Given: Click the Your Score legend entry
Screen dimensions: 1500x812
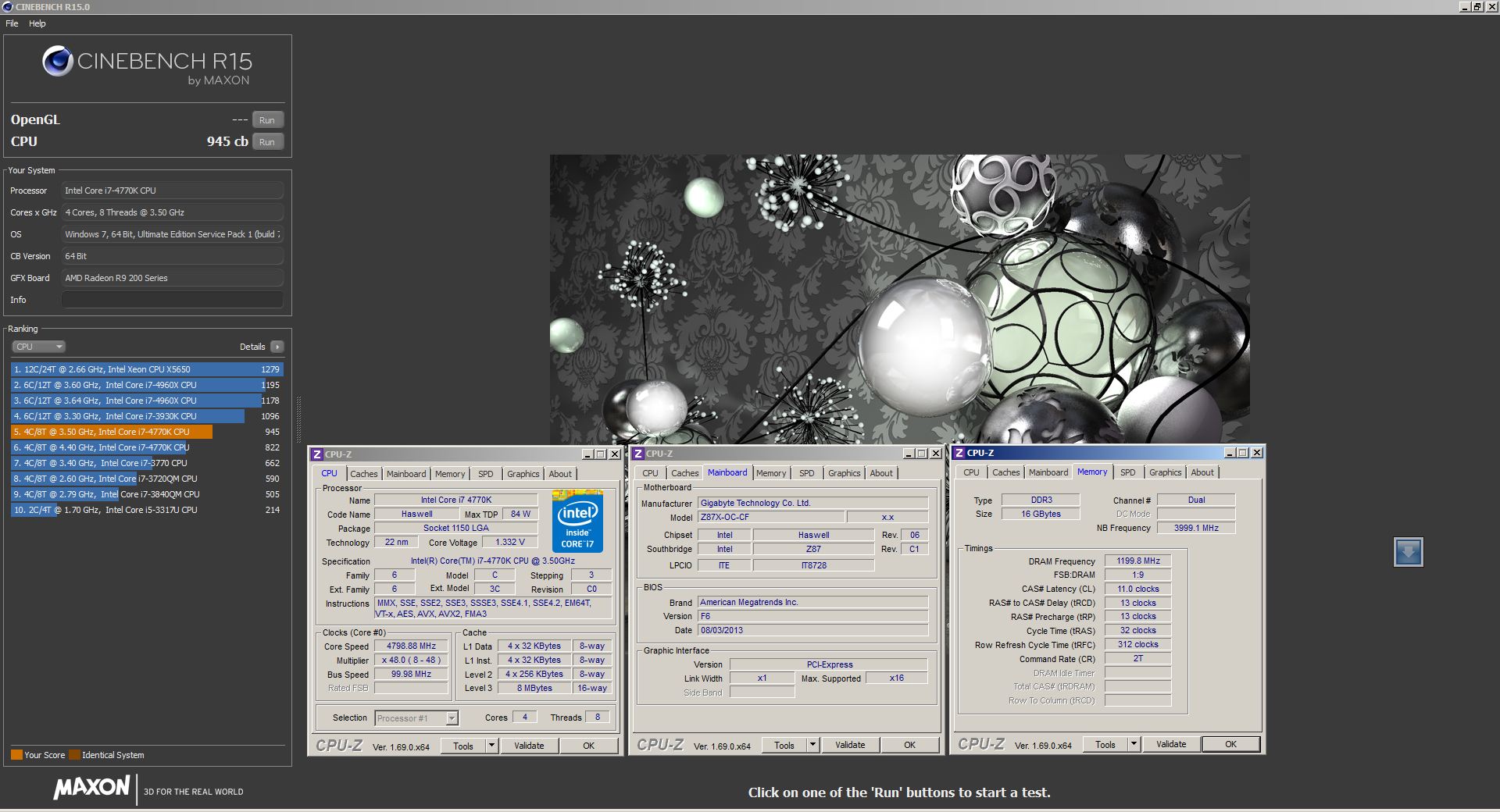Looking at the screenshot, I should pos(38,755).
